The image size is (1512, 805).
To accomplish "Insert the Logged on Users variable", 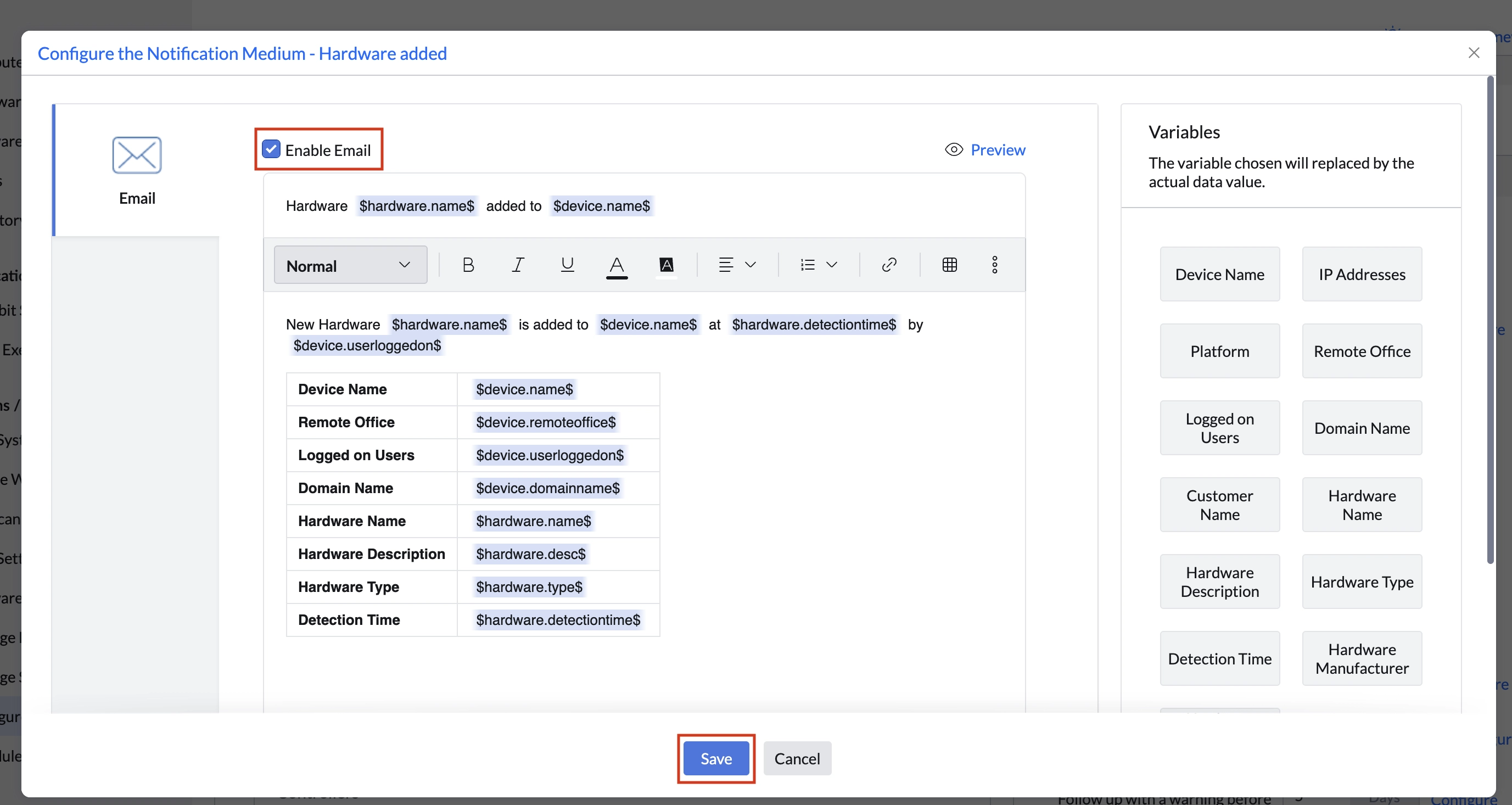I will click(1220, 428).
